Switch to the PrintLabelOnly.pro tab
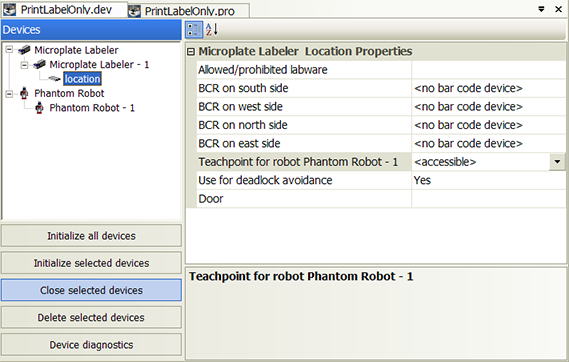The width and height of the screenshot is (569, 362). tap(189, 11)
